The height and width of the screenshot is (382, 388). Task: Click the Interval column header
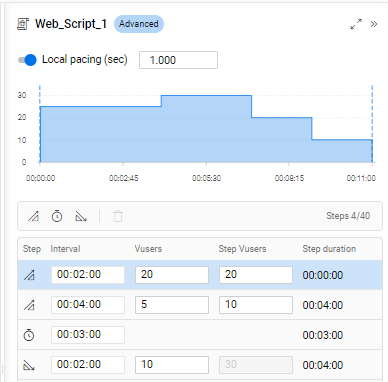65,249
